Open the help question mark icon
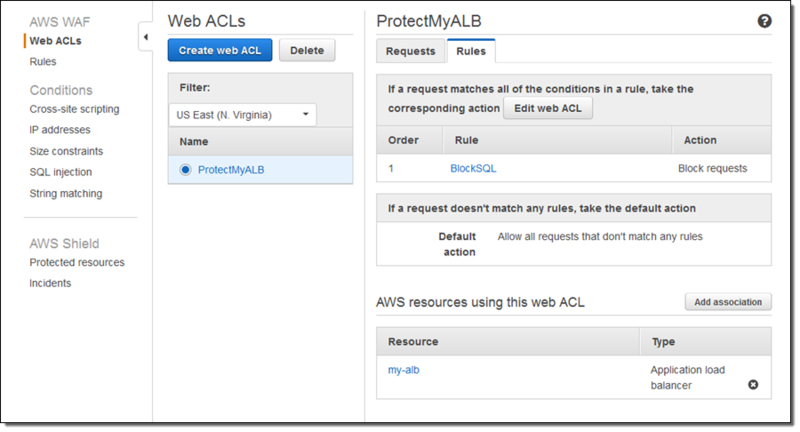Screen dimensions: 800x432 point(764,21)
